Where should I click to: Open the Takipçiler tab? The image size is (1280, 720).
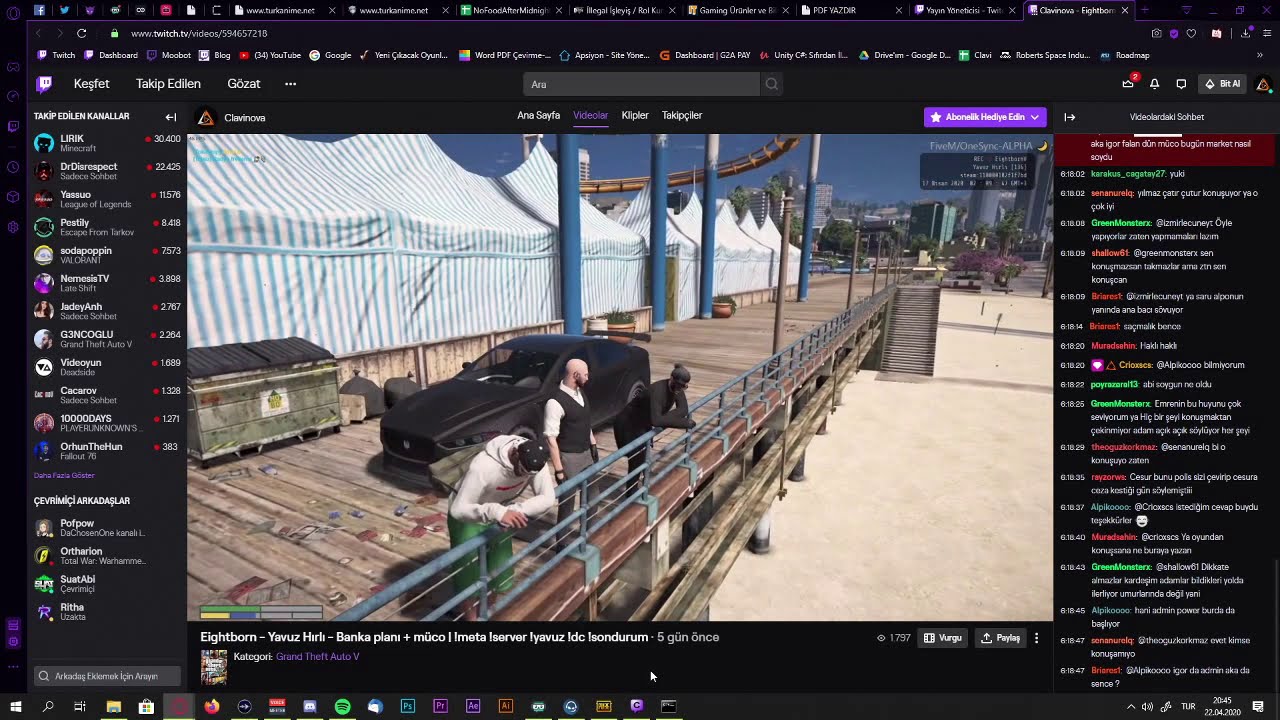[682, 115]
